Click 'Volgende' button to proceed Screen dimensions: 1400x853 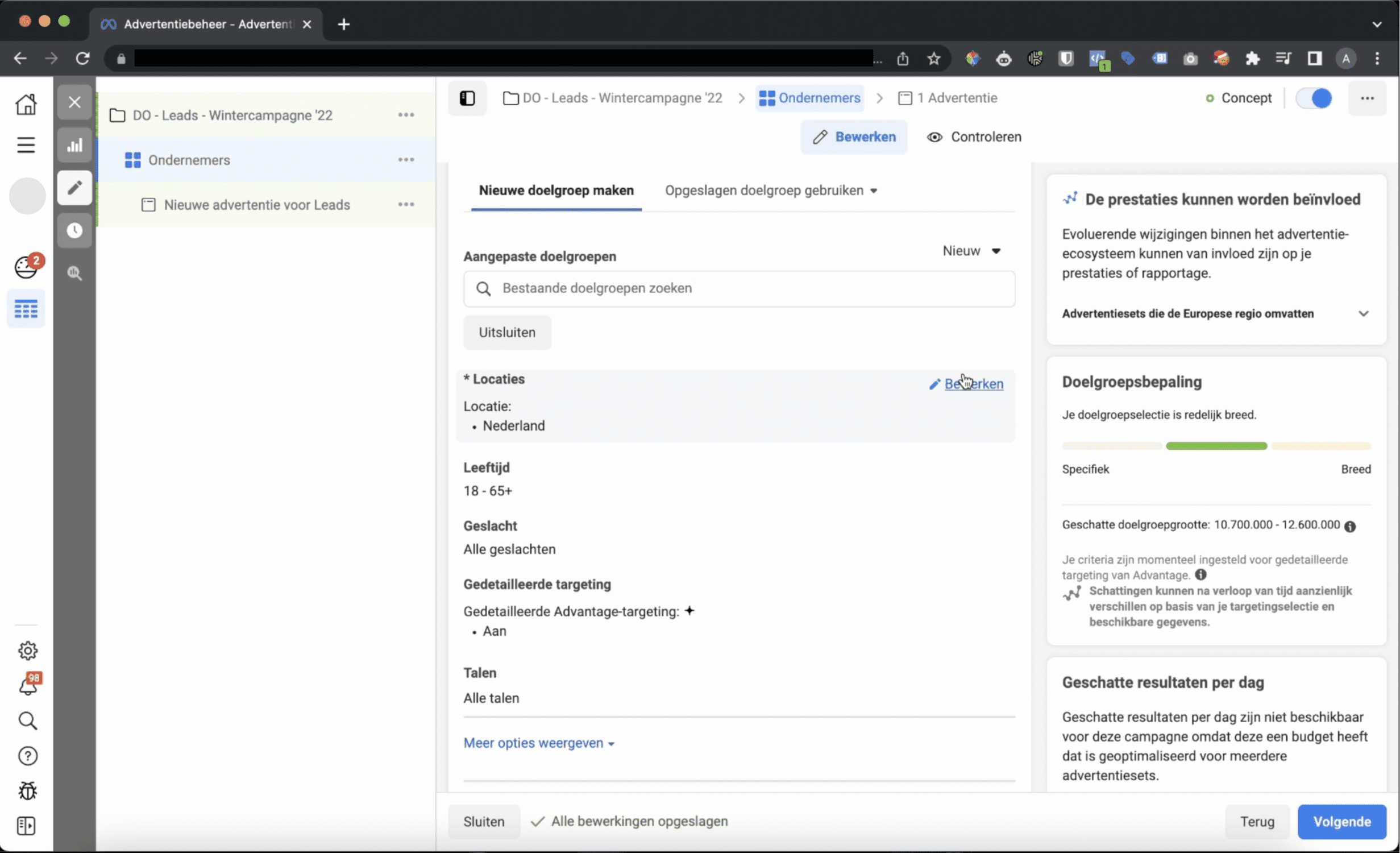pos(1342,821)
